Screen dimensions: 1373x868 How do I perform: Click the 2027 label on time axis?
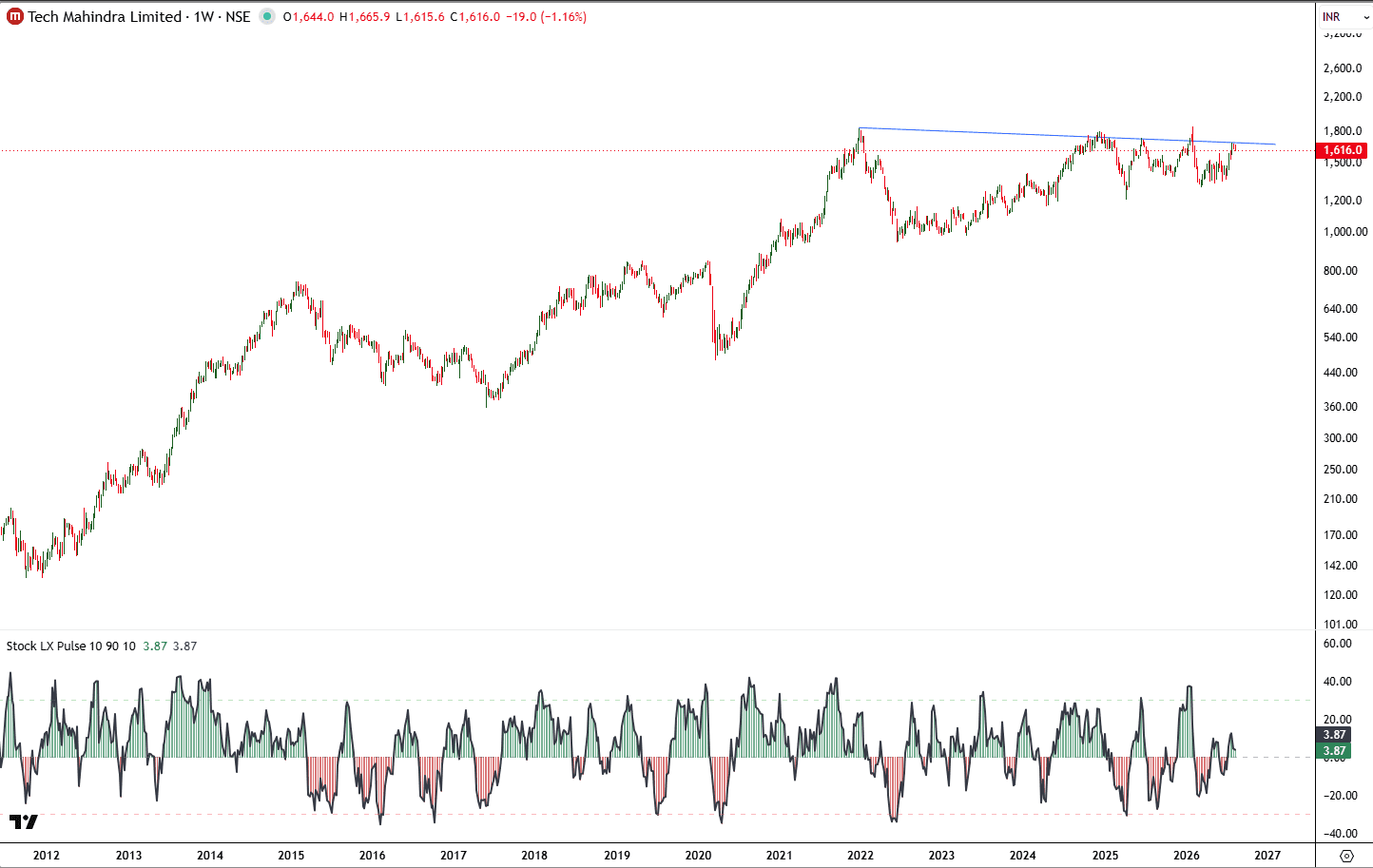click(x=1267, y=856)
